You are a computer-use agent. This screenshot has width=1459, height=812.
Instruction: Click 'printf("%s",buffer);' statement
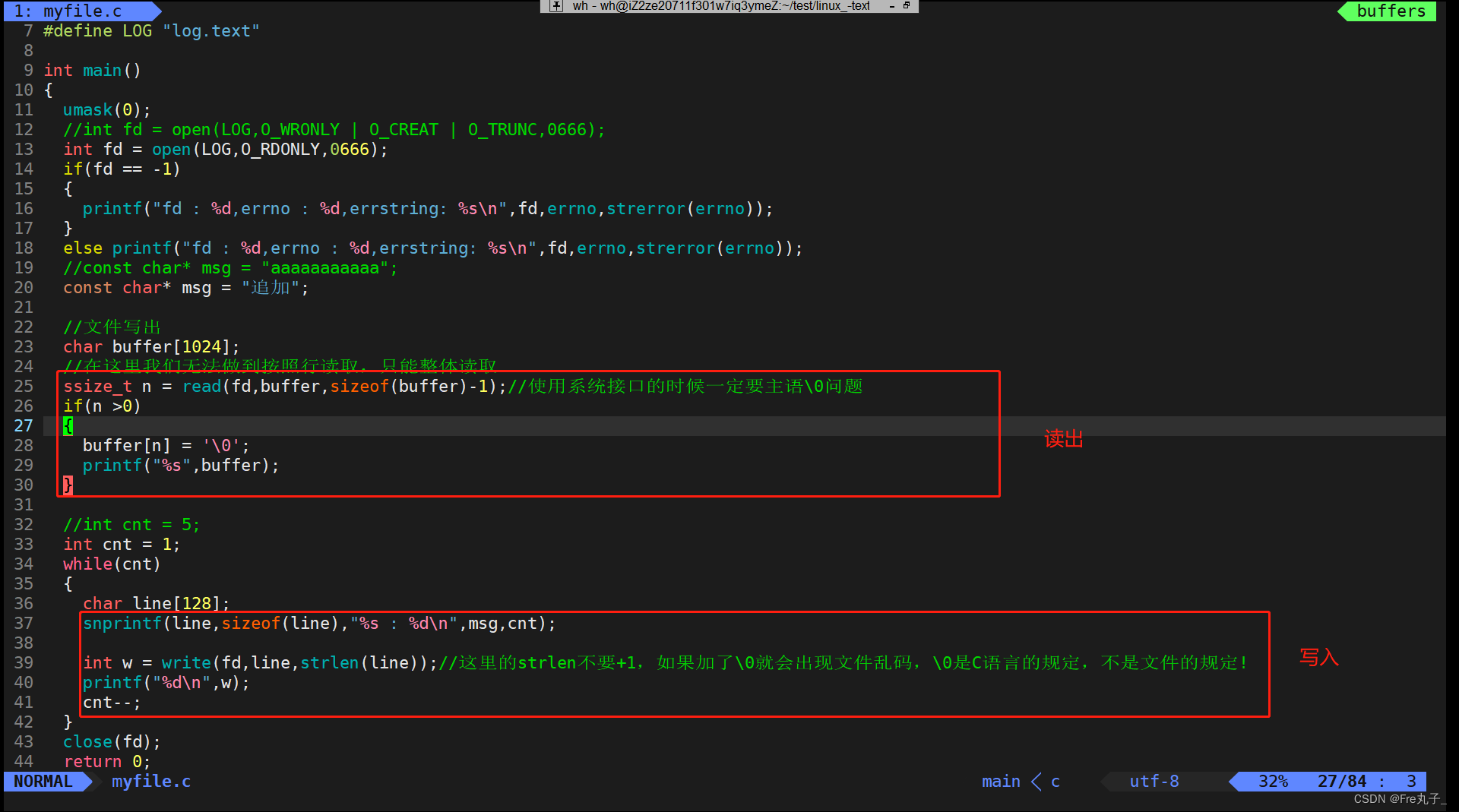(181, 466)
